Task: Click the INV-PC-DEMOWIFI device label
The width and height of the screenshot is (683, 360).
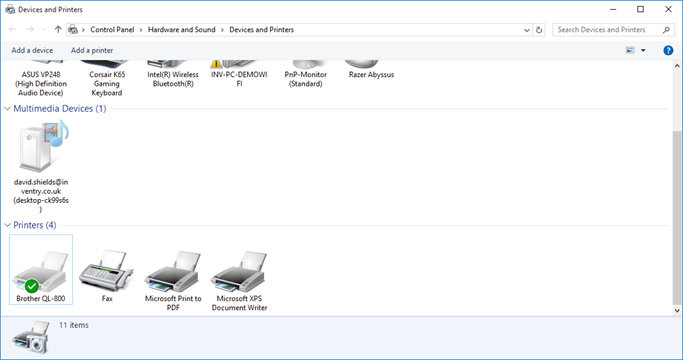Action: 239,79
